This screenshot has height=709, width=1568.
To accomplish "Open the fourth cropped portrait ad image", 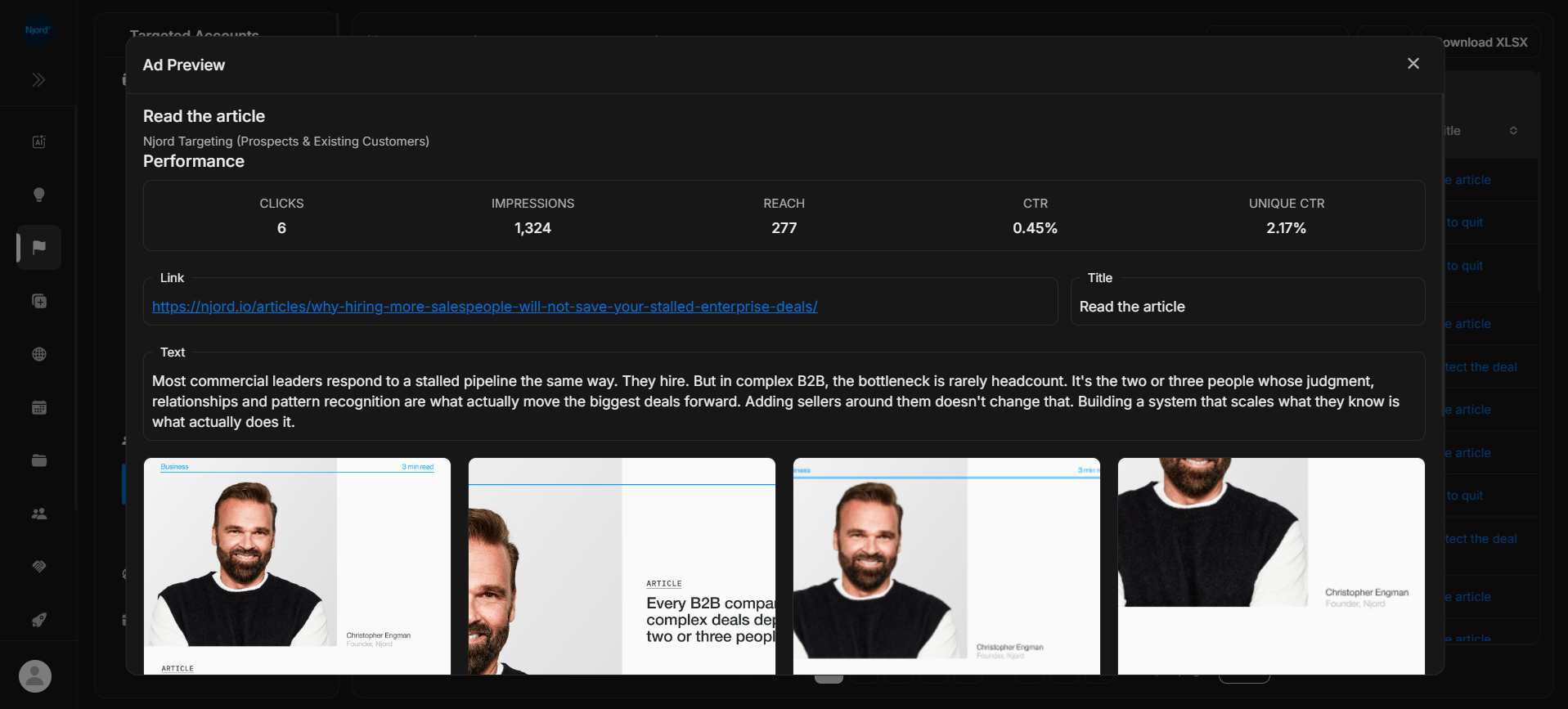I will click(1271, 566).
